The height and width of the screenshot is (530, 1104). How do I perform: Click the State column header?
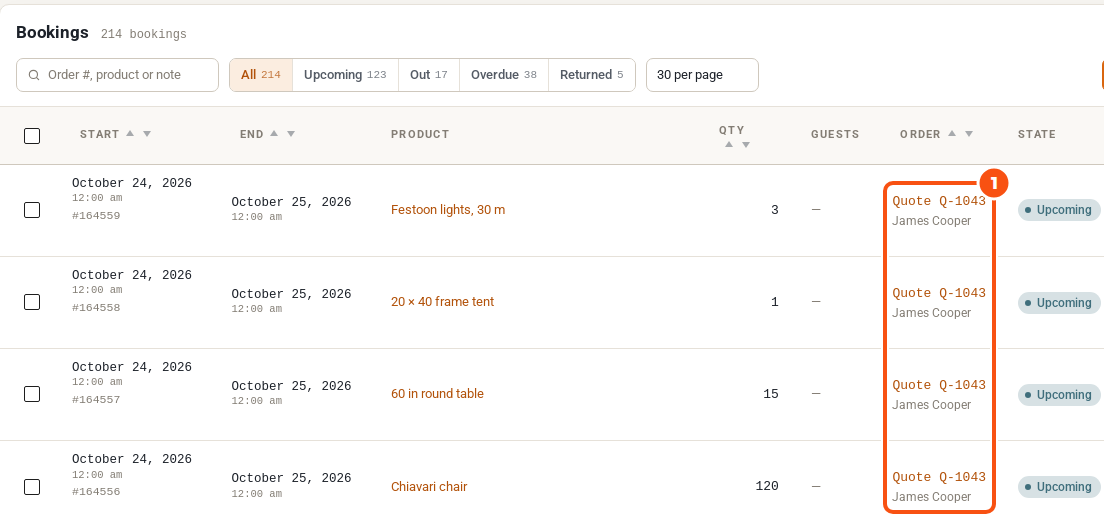tap(1036, 134)
